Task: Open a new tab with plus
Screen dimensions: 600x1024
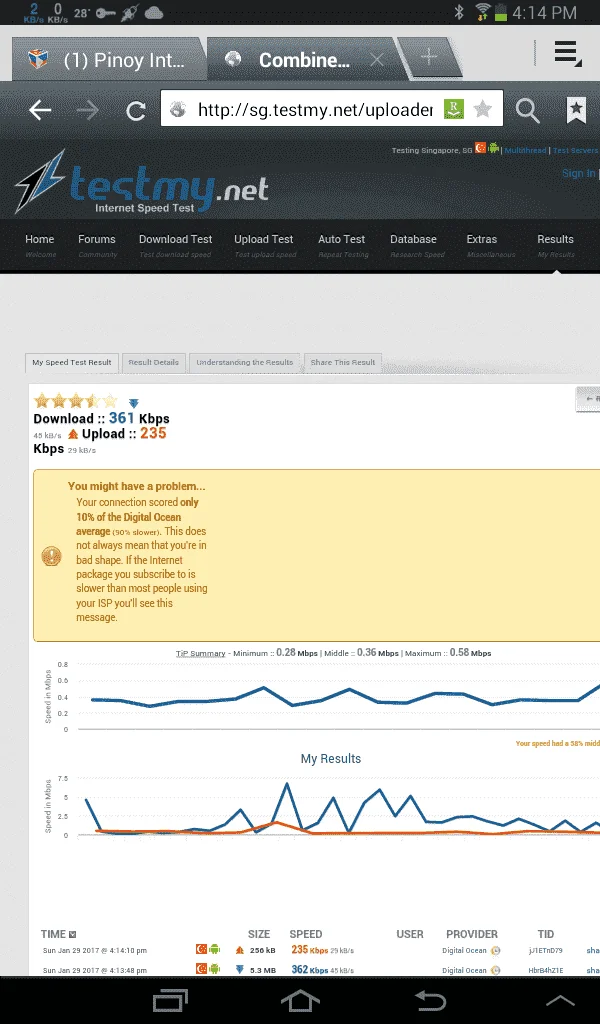Action: 429,57
